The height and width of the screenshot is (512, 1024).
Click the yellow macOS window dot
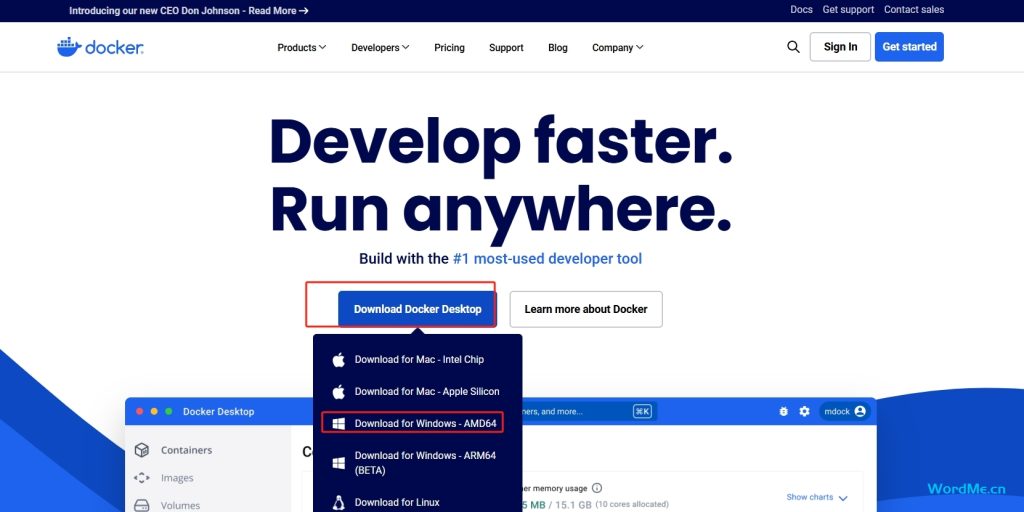pos(154,411)
